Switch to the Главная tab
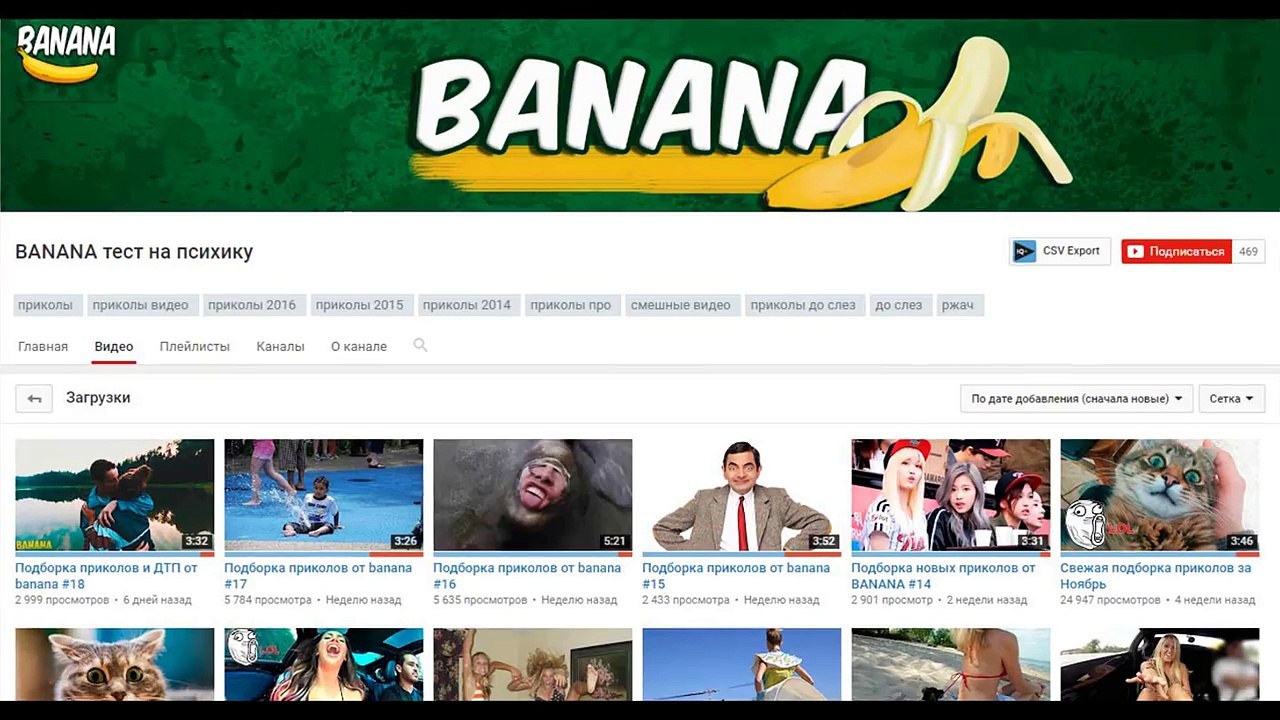 (43, 347)
